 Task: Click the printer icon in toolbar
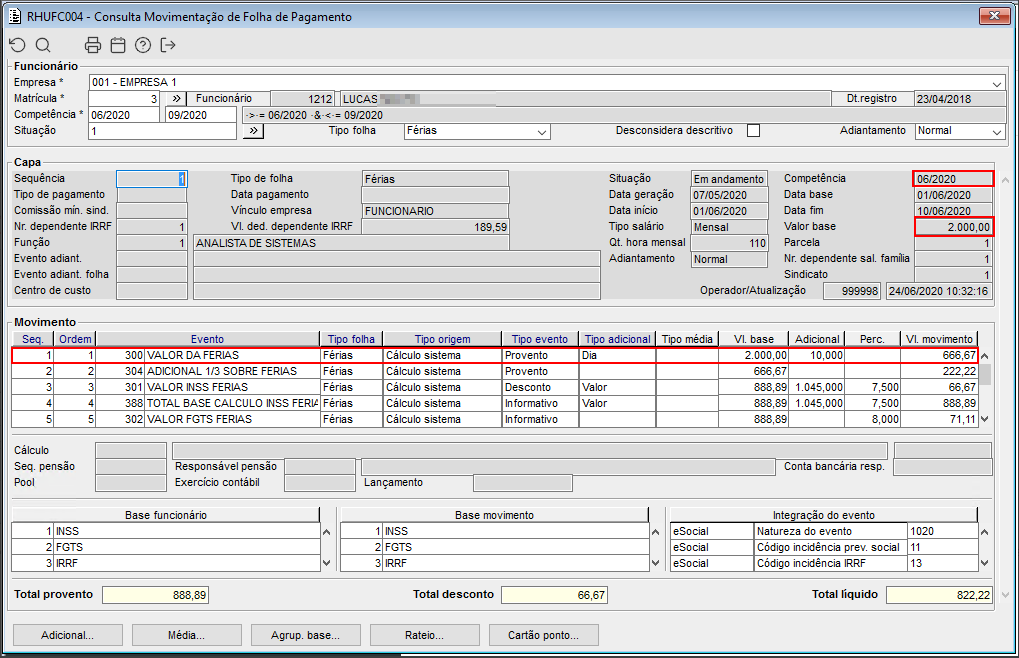93,45
